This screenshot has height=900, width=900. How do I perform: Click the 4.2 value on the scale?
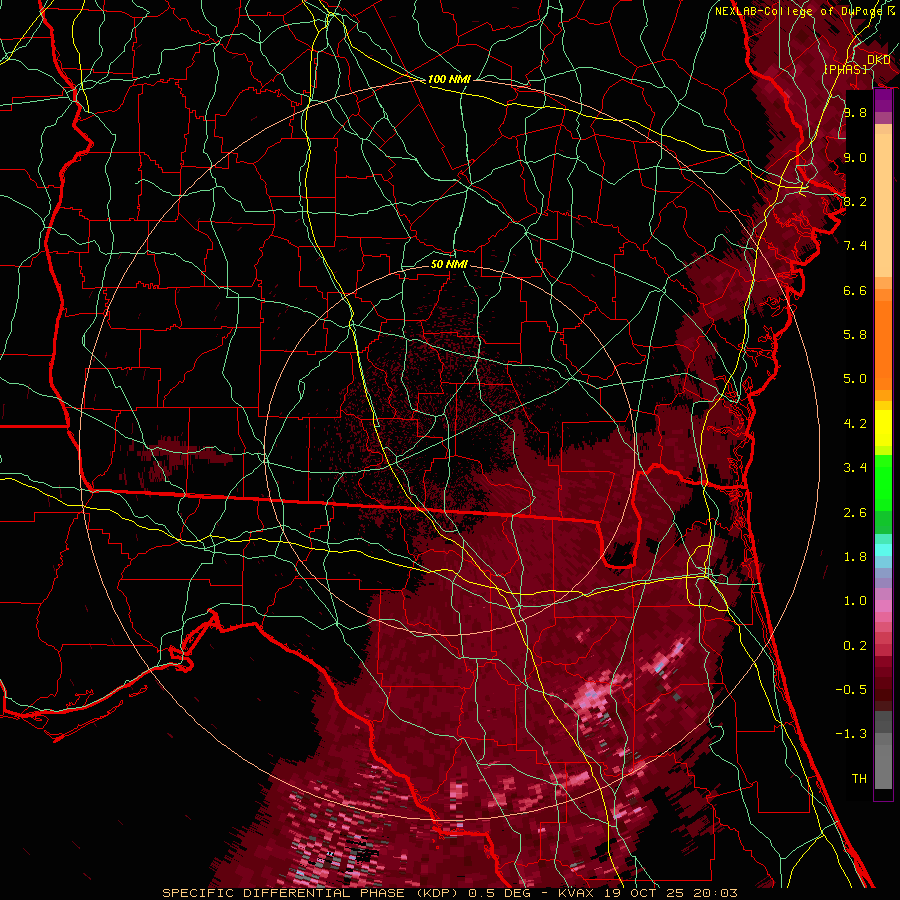tap(855, 424)
